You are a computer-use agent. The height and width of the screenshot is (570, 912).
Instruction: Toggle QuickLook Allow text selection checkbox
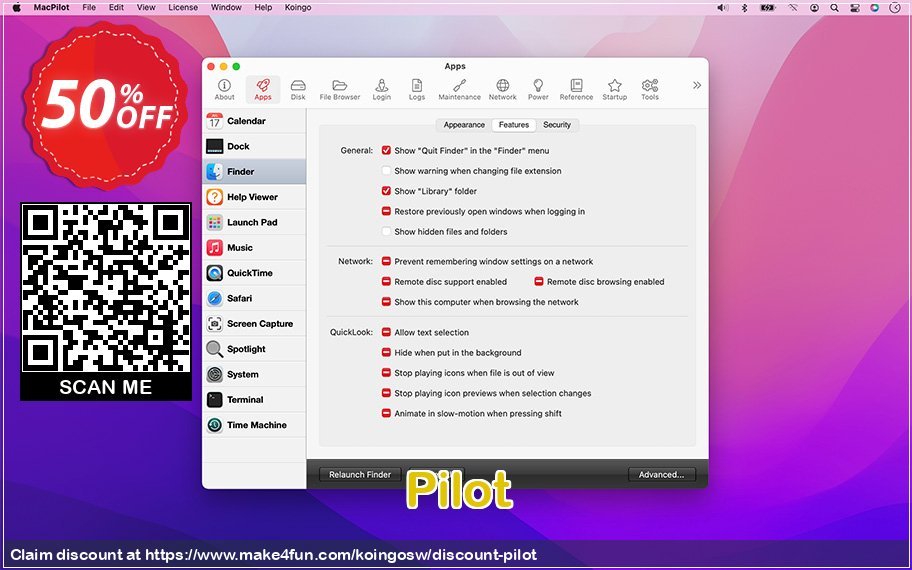[x=386, y=332]
